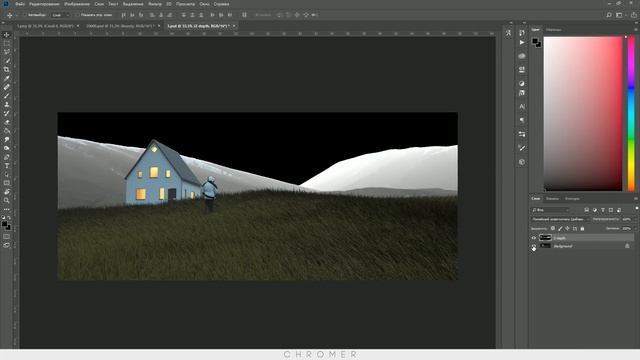Click the foreground color swatch in toolbox
The image size is (640, 360).
tap(4, 224)
